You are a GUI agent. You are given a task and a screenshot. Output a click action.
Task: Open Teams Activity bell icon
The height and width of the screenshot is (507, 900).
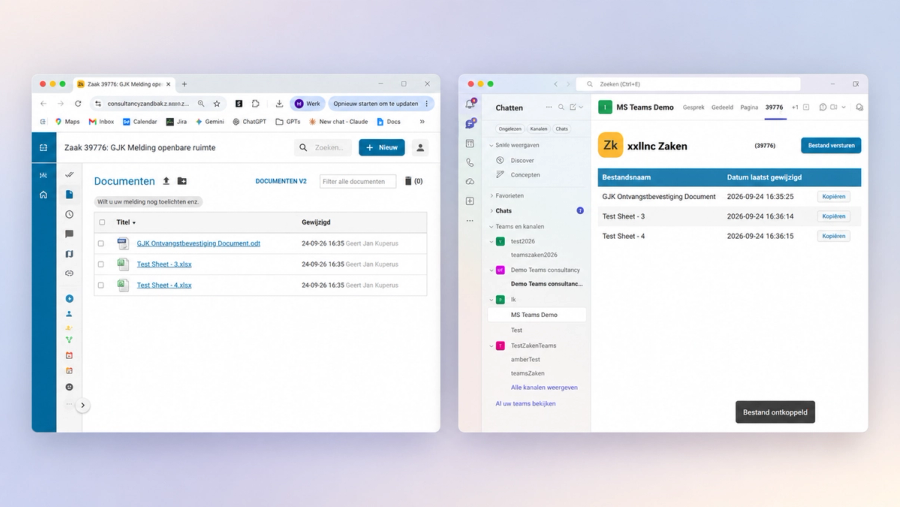click(470, 104)
